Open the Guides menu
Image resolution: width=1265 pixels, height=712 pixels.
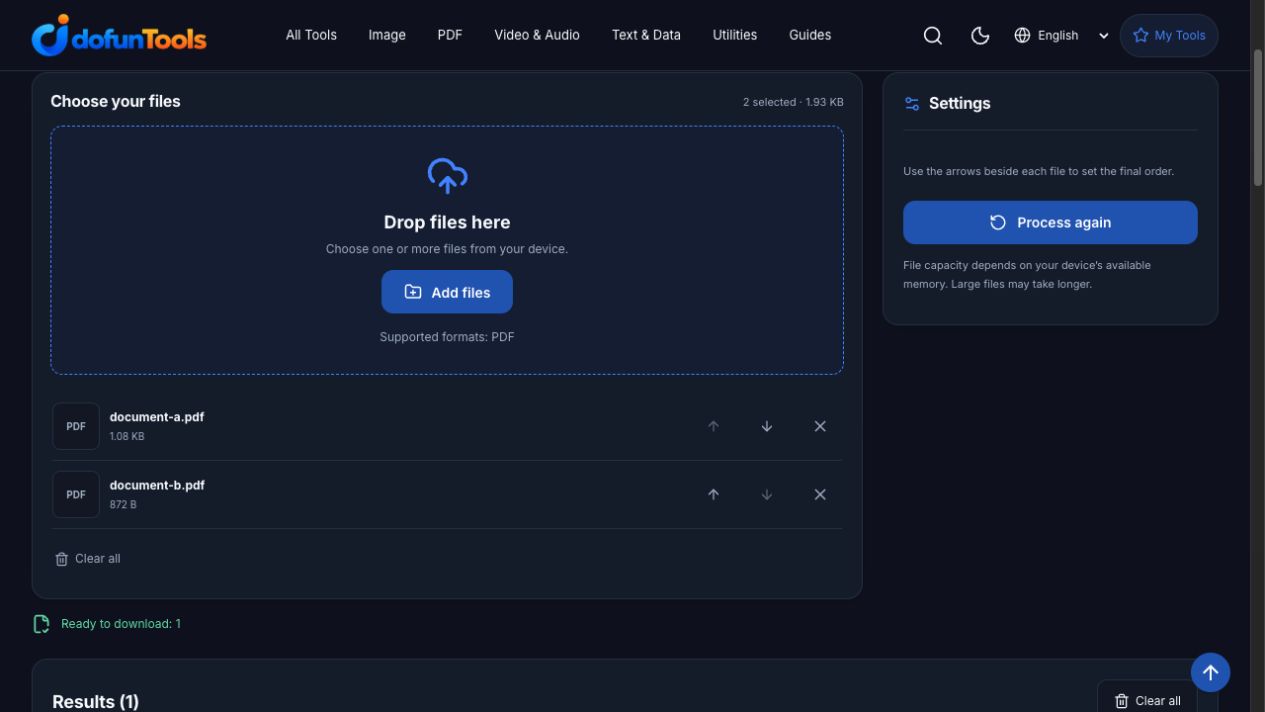[810, 35]
